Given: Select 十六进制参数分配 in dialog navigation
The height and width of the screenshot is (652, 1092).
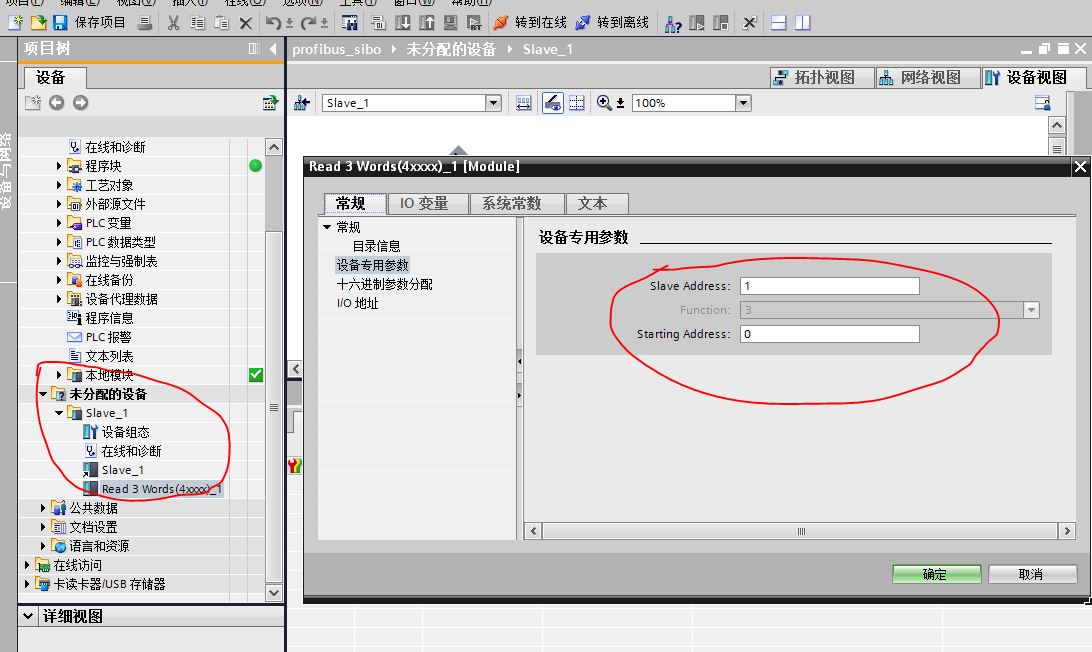Looking at the screenshot, I should click(384, 284).
